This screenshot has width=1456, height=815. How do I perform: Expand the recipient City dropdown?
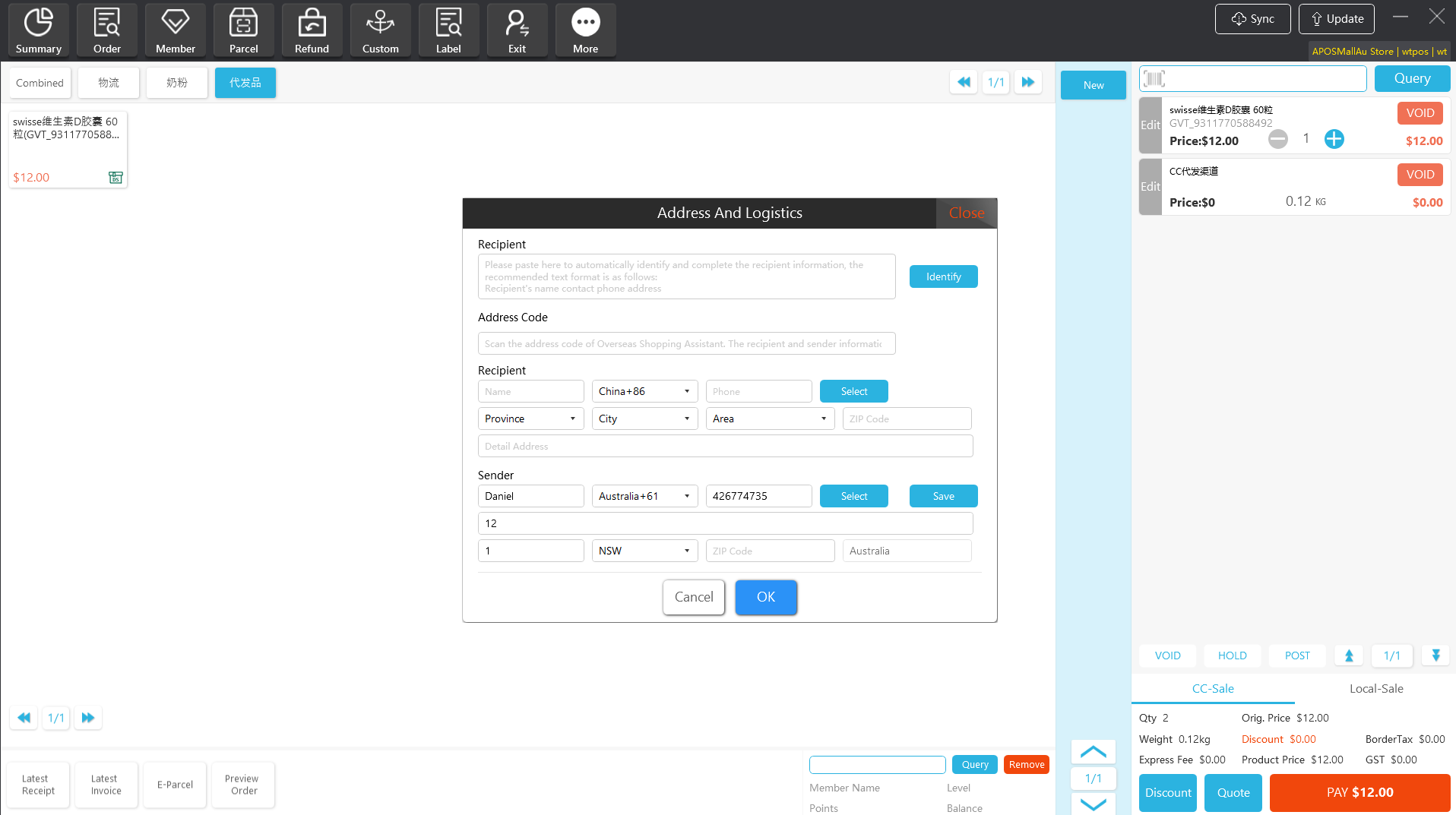click(x=644, y=419)
